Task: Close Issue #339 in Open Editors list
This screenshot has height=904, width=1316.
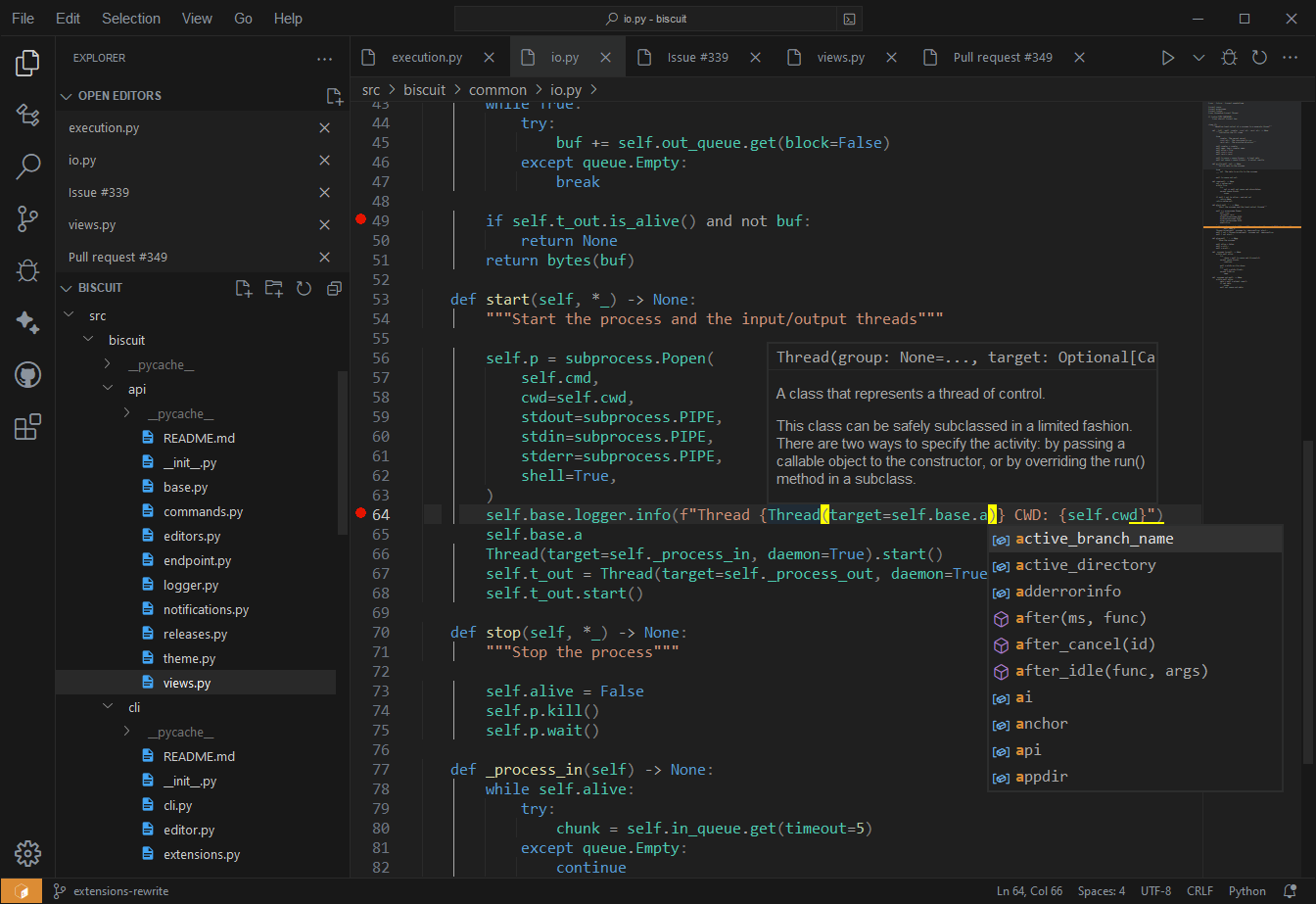Action: pos(324,193)
